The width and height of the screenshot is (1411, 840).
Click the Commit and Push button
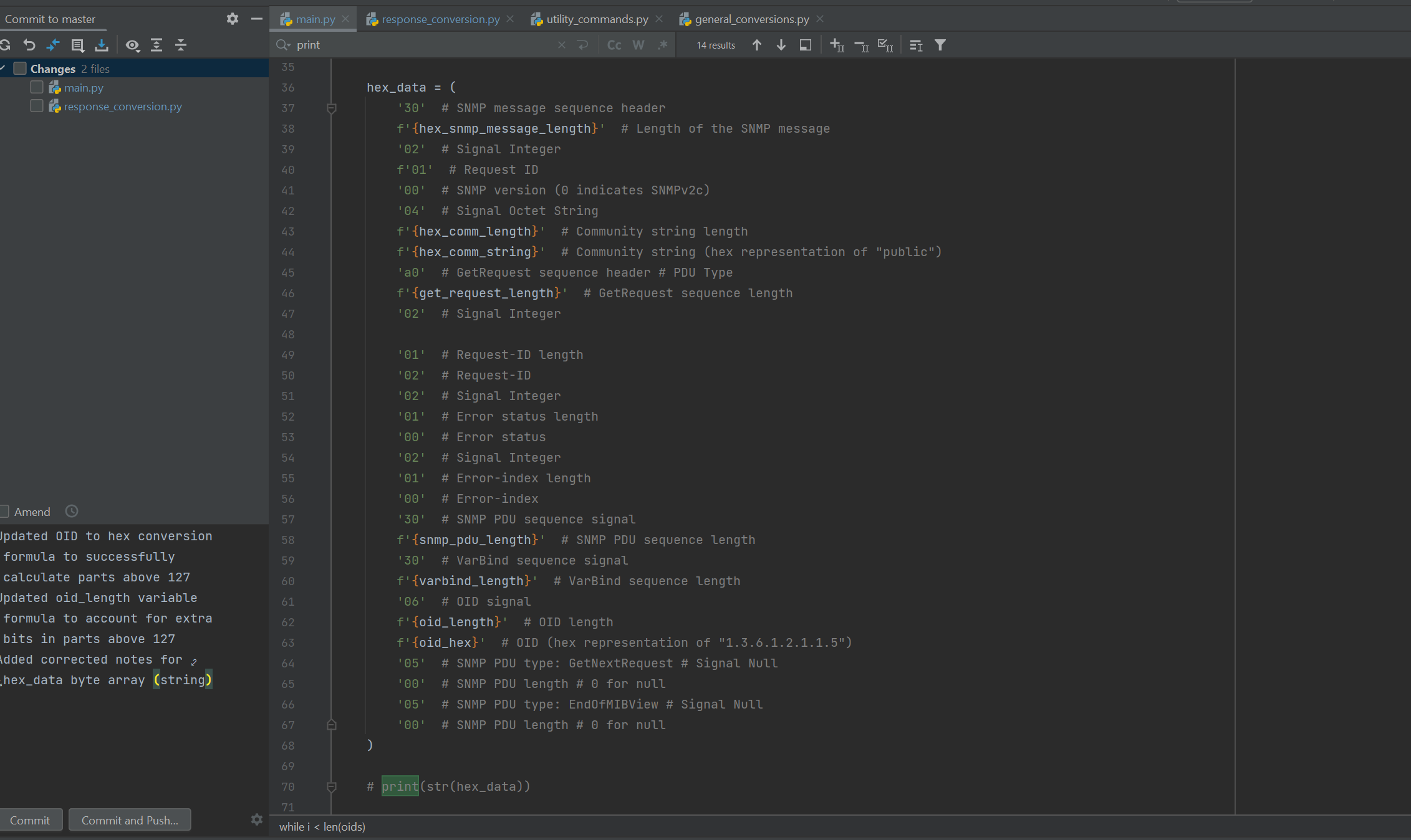point(129,819)
